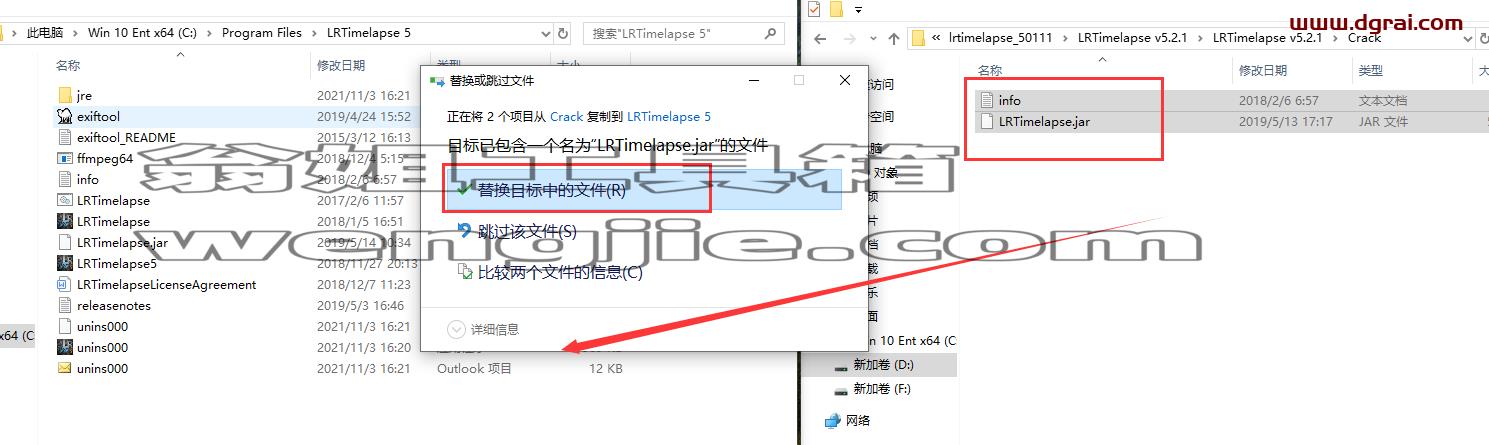Sort left window by 名称 column

tap(68, 65)
